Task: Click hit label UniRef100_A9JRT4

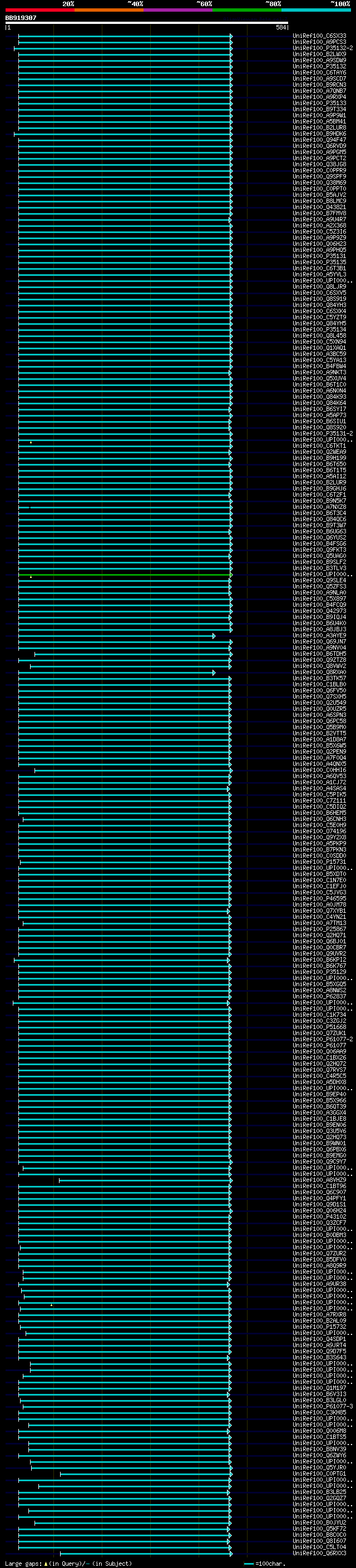Action: point(319,1346)
